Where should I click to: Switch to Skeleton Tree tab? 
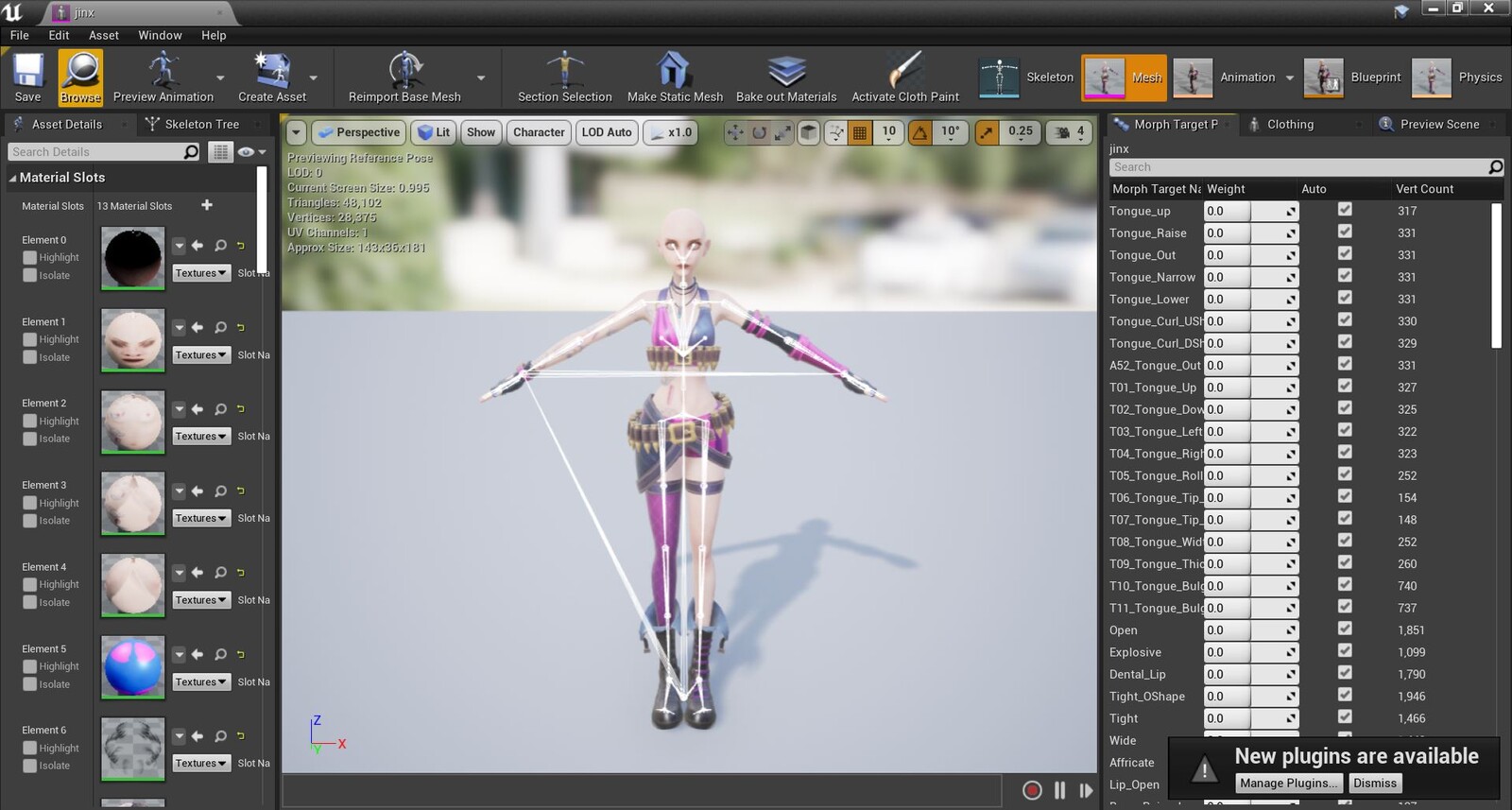point(202,124)
